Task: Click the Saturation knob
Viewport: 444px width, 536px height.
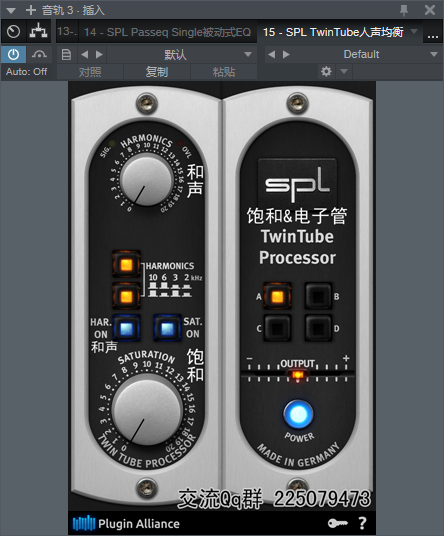Action: [147, 409]
